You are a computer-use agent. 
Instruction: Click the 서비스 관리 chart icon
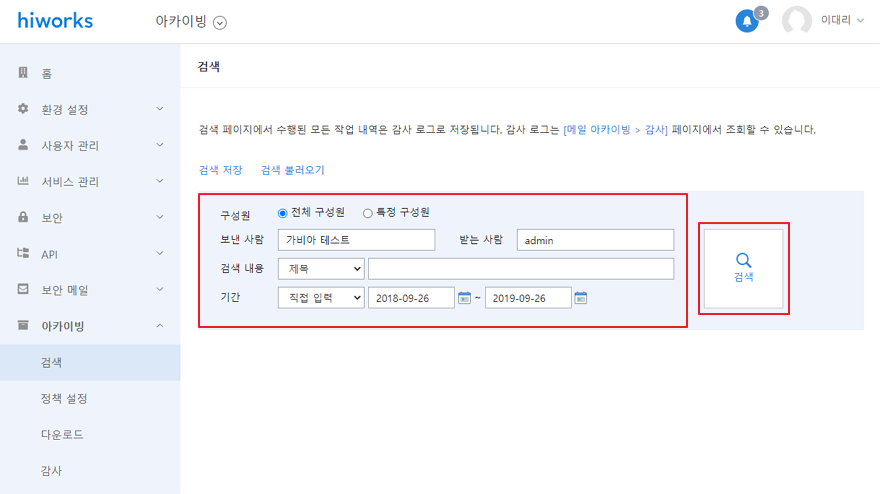tap(23, 180)
